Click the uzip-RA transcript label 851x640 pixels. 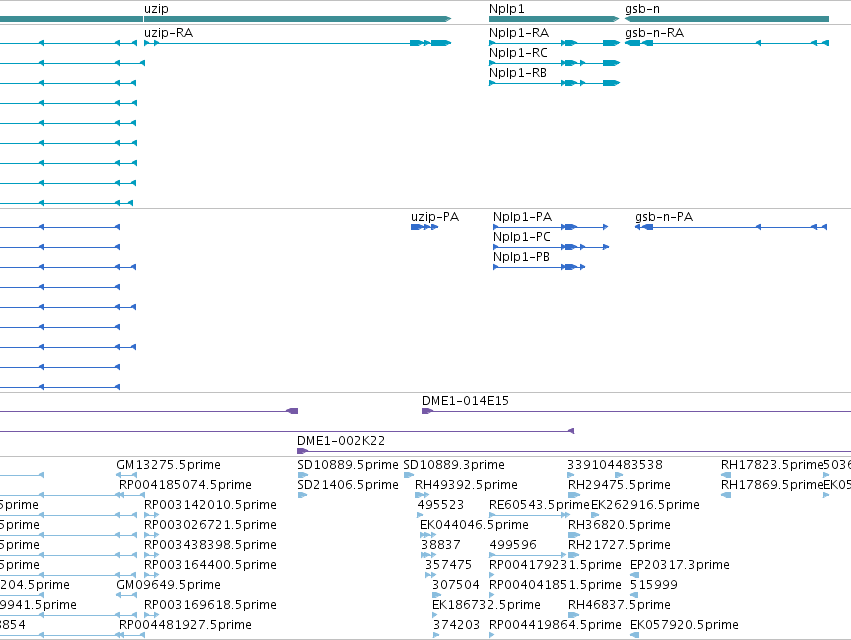(x=168, y=33)
